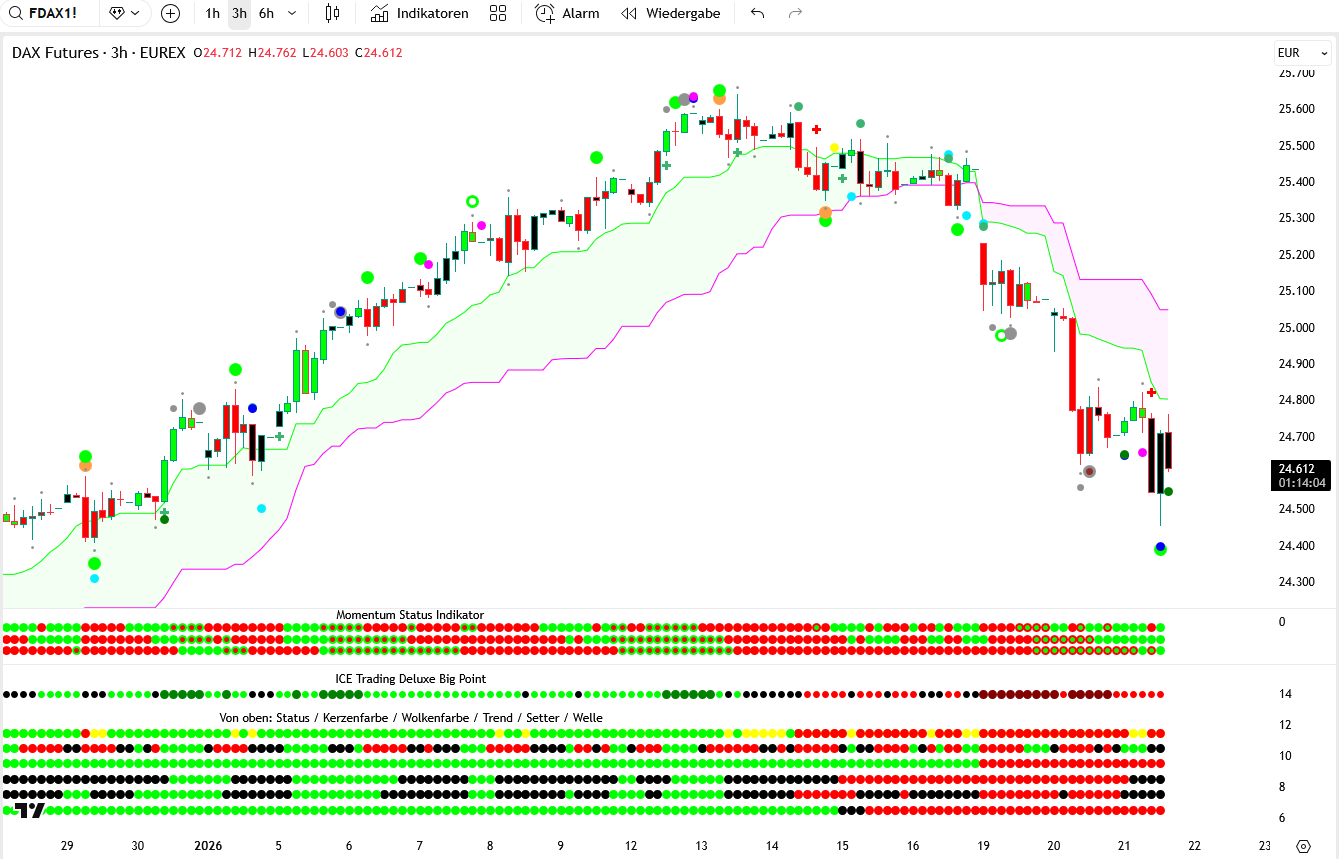Select the 6h interval

266,13
